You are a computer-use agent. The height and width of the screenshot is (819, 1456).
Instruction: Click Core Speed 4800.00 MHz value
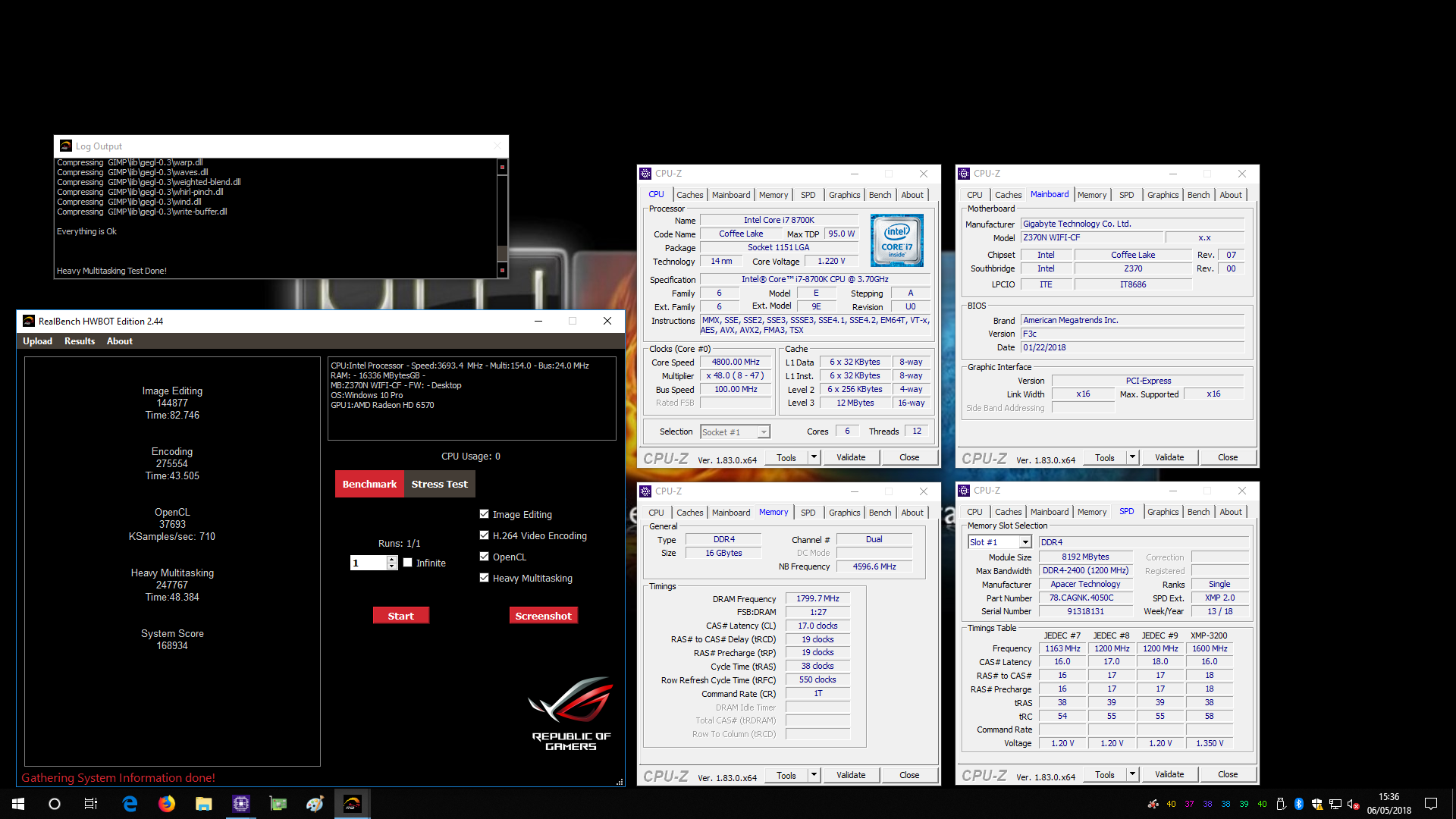pyautogui.click(x=735, y=362)
